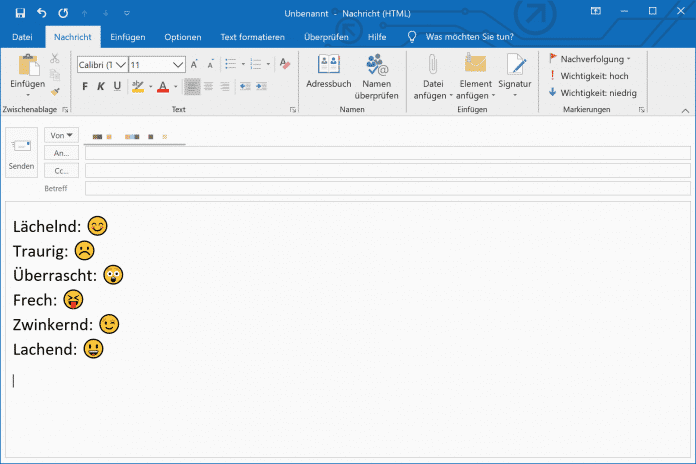Open the Optionen tab
696x464 pixels.
tap(183, 37)
